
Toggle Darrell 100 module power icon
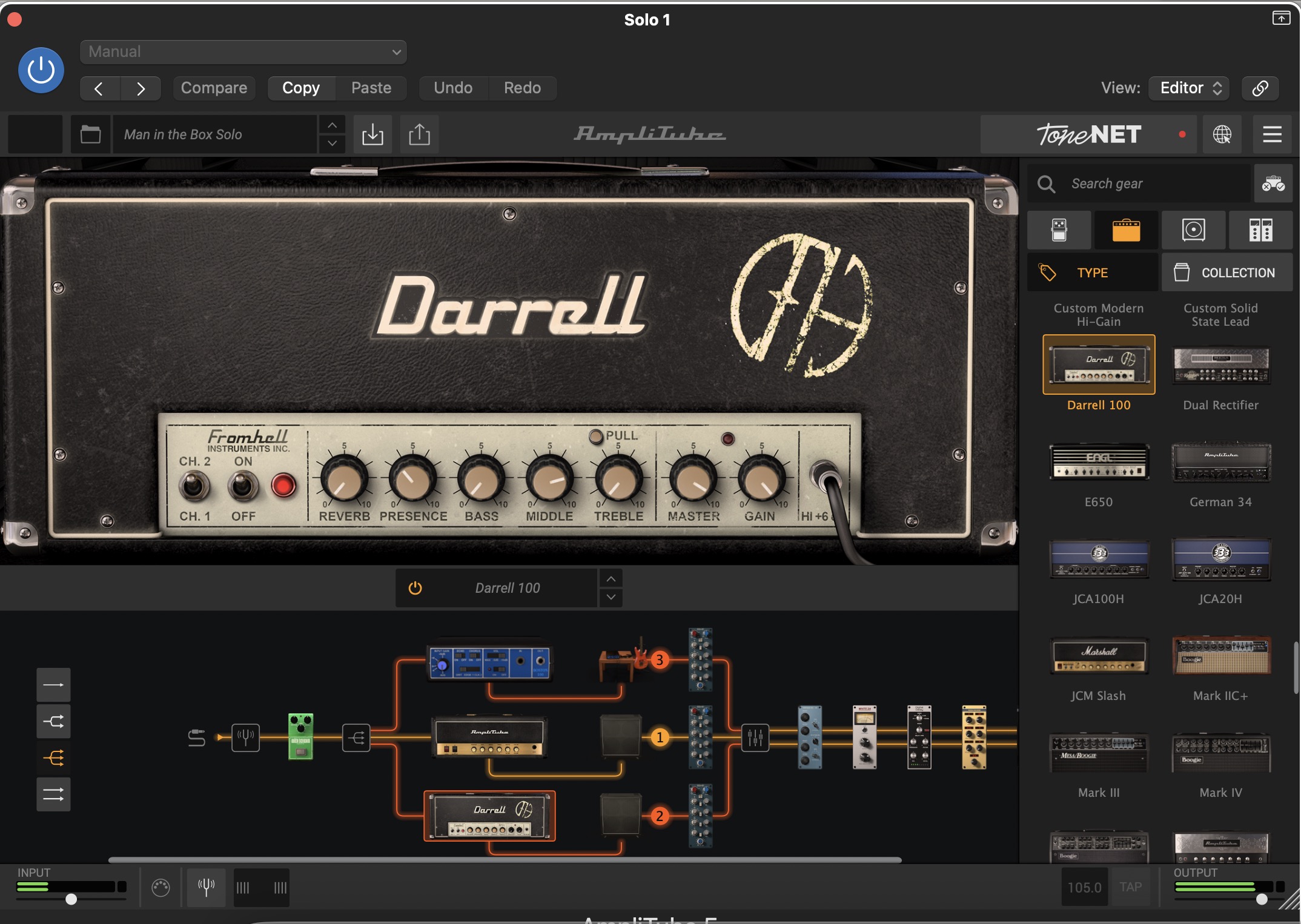point(415,588)
